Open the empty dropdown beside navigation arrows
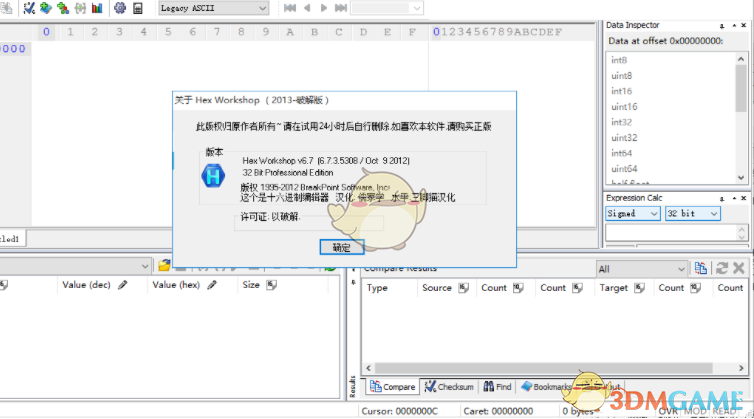The image size is (754, 419). tap(387, 8)
